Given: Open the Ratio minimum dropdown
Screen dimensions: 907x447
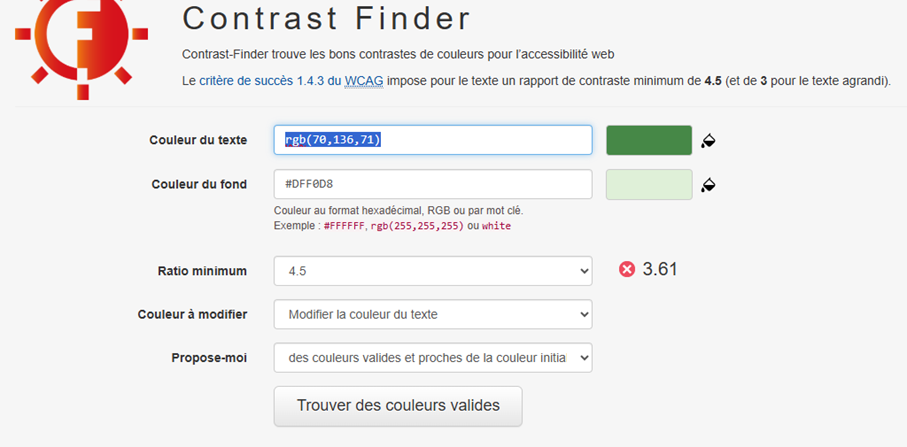Looking at the screenshot, I should [433, 271].
